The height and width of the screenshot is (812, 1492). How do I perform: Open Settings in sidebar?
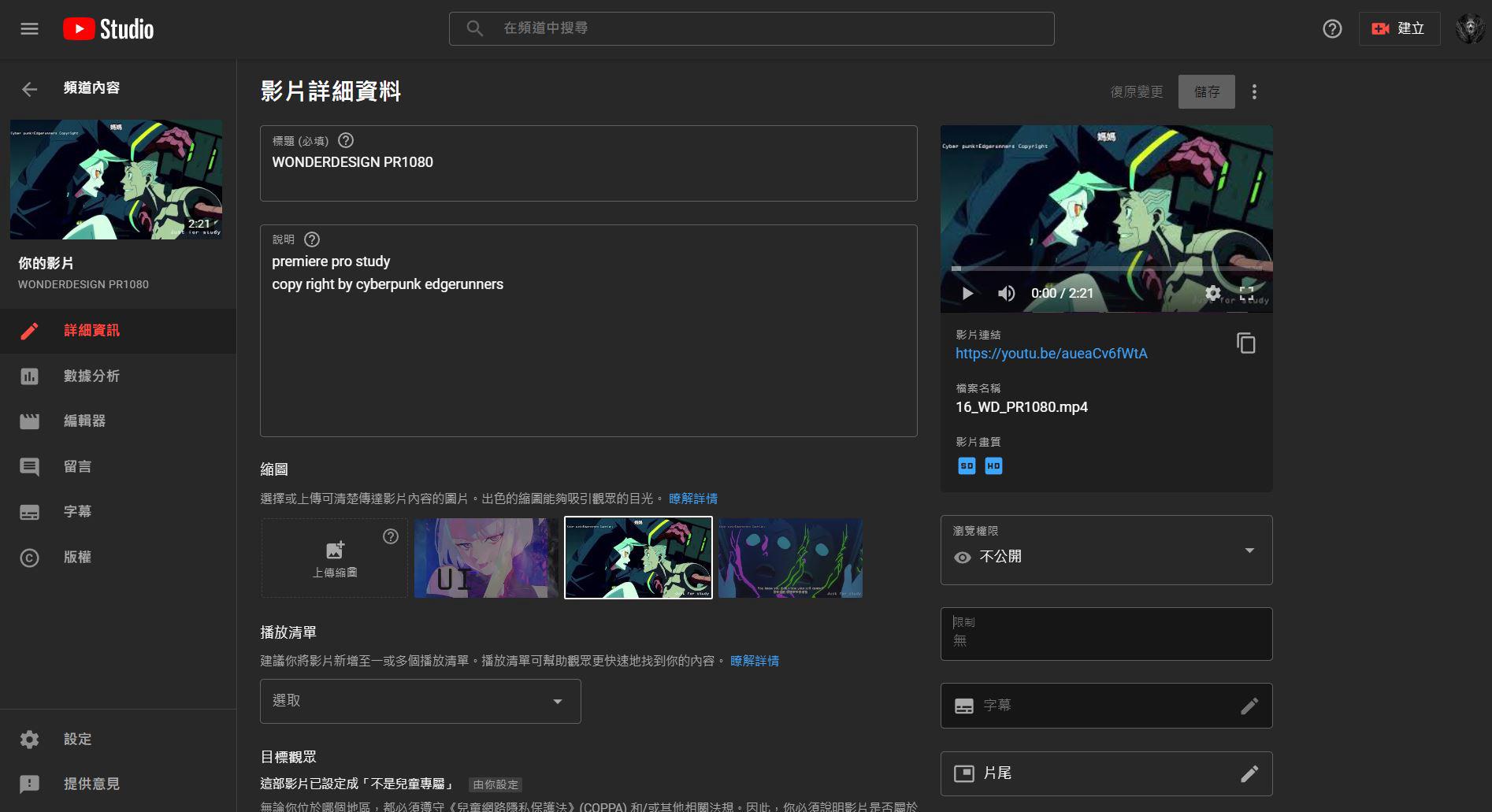[x=118, y=740]
